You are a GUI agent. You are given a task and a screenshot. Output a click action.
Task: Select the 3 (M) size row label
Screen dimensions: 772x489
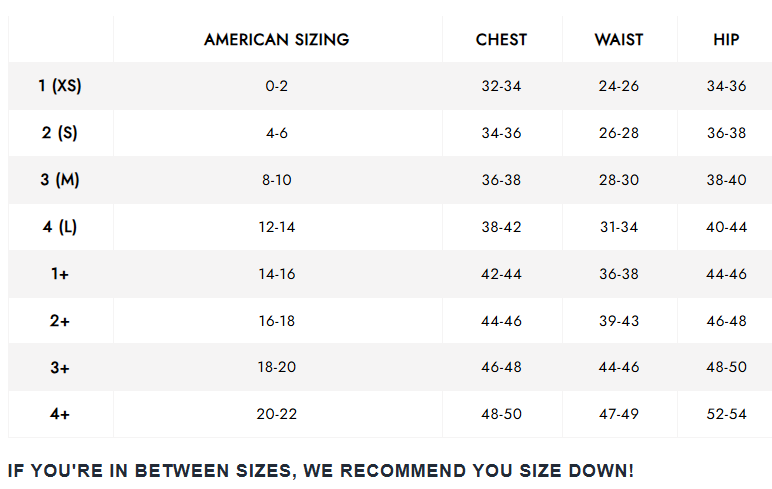pyautogui.click(x=60, y=179)
